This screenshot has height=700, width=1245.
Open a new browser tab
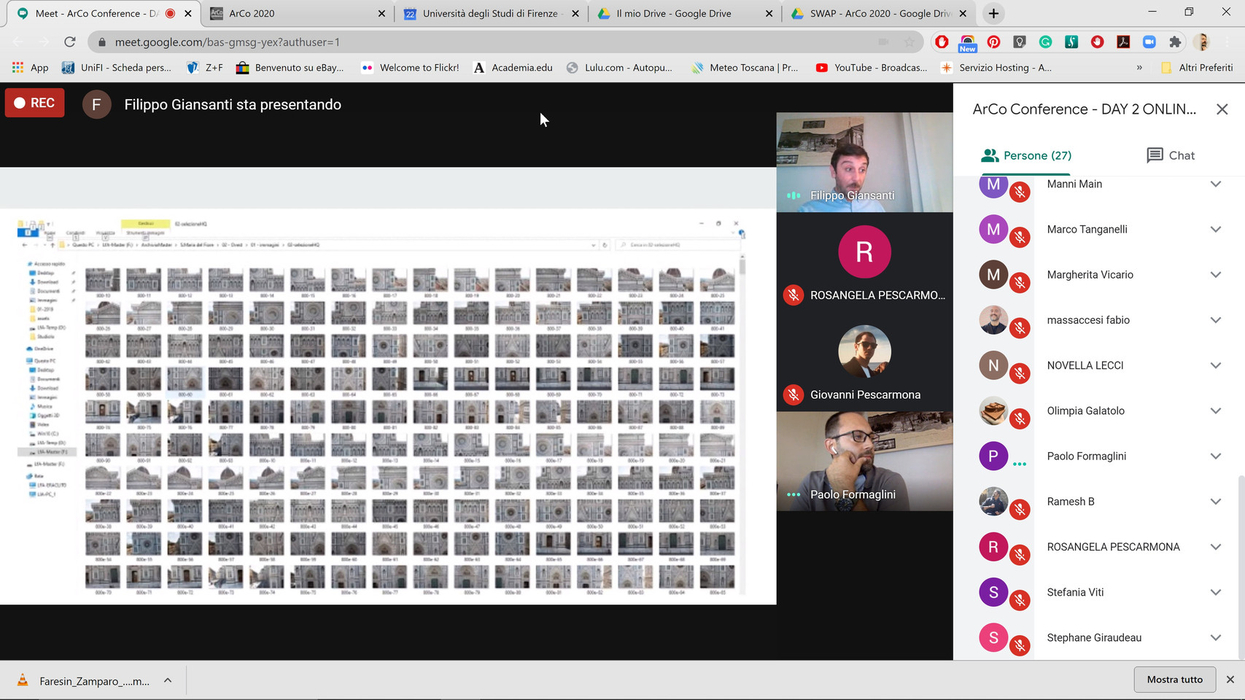pyautogui.click(x=993, y=14)
